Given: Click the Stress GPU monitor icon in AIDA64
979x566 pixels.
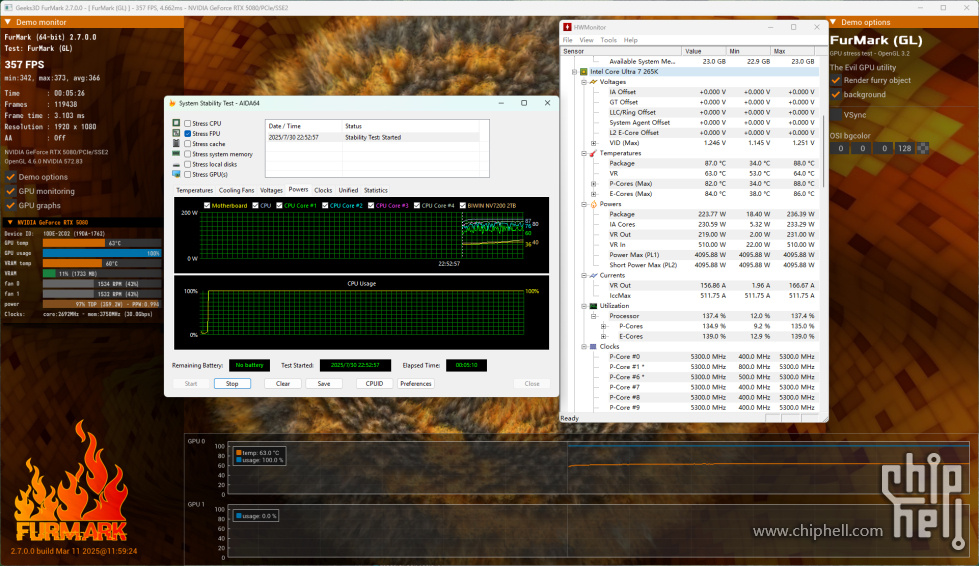Looking at the screenshot, I should tap(177, 174).
